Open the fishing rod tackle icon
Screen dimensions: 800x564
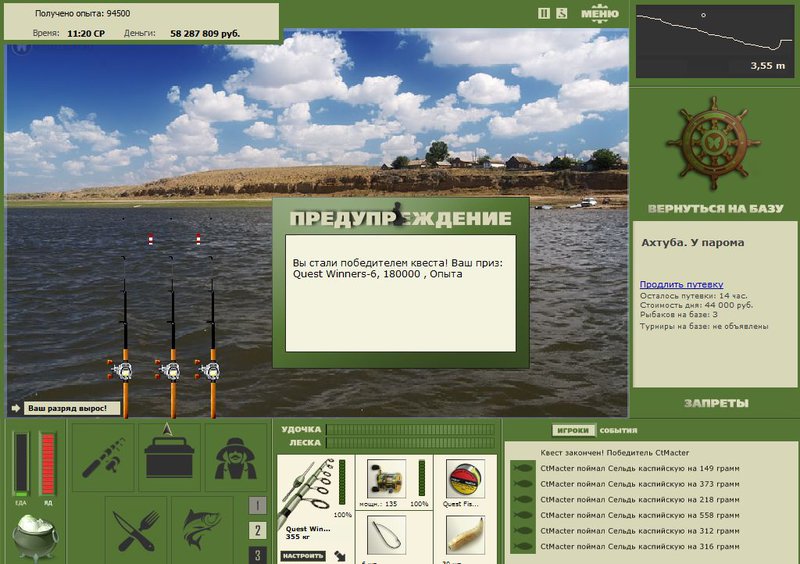104,457
